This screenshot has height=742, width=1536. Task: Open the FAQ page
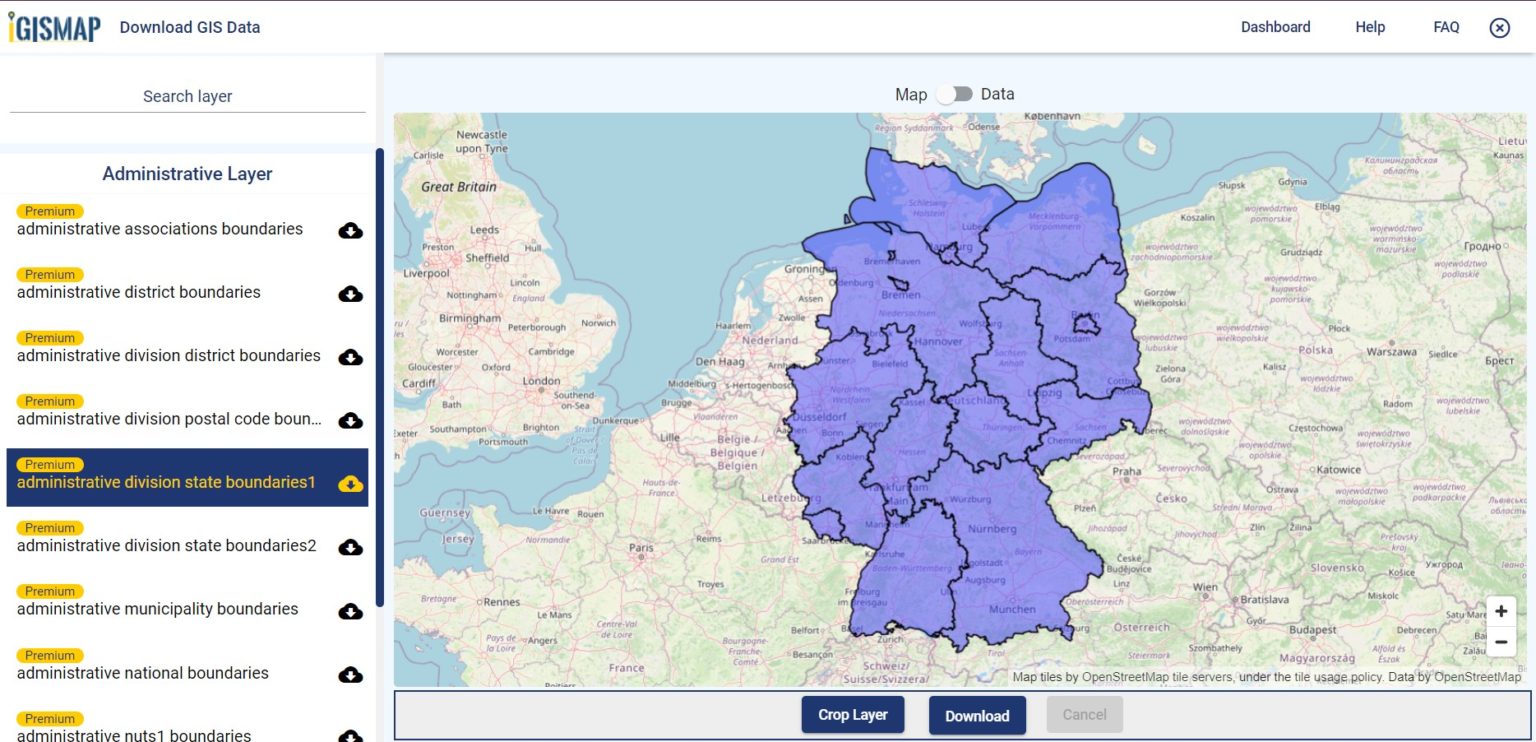pyautogui.click(x=1446, y=27)
